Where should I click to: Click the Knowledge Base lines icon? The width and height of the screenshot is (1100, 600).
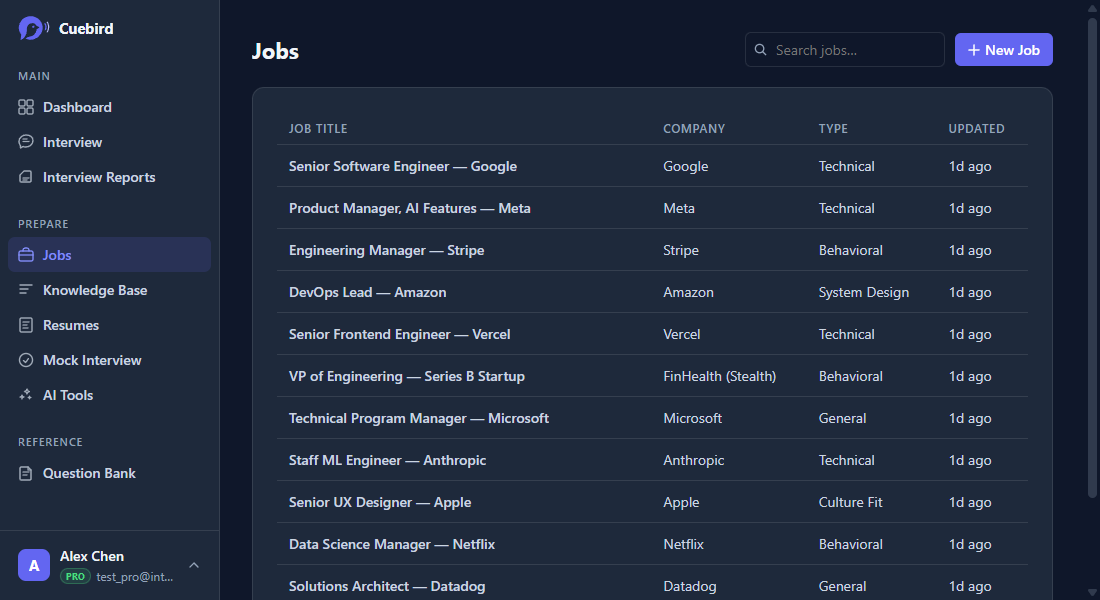[x=26, y=290]
